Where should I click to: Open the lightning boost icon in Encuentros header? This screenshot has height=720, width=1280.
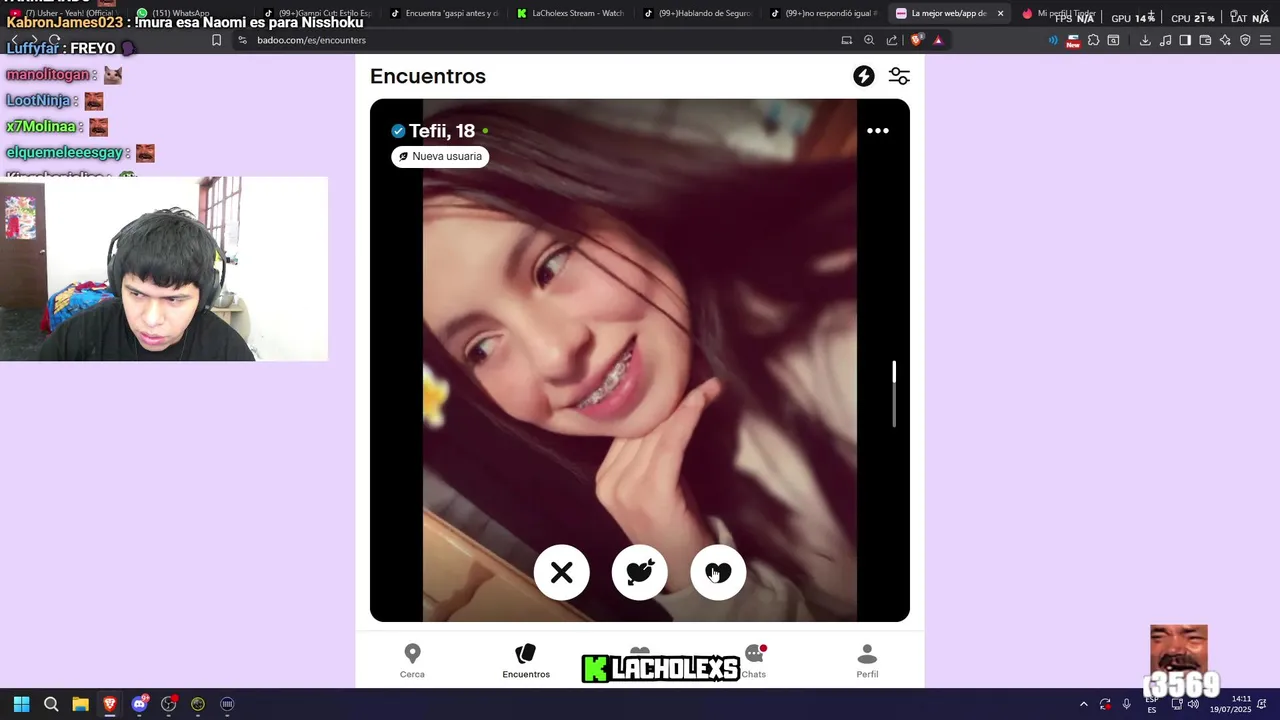864,76
